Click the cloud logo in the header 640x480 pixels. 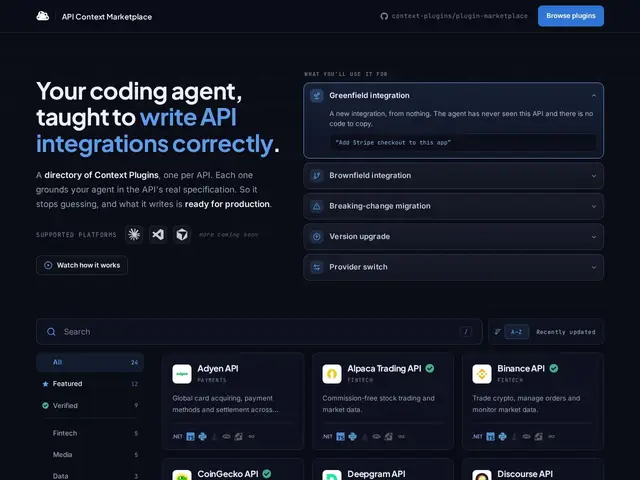(x=42, y=16)
